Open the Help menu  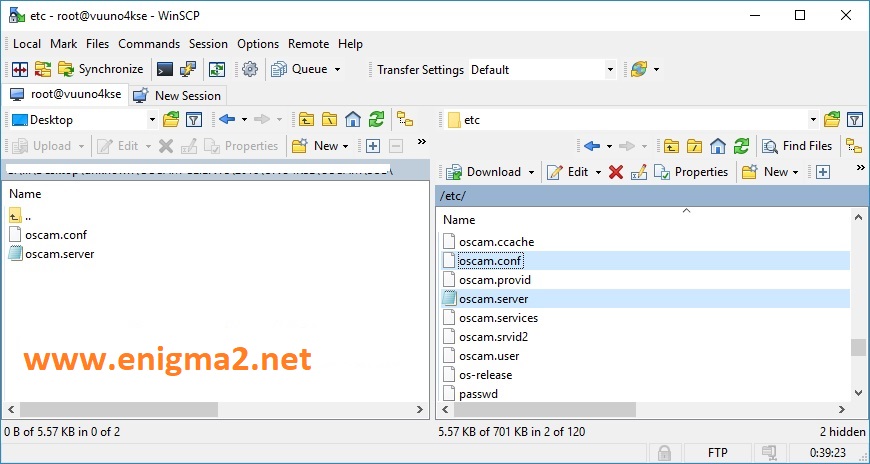[350, 44]
